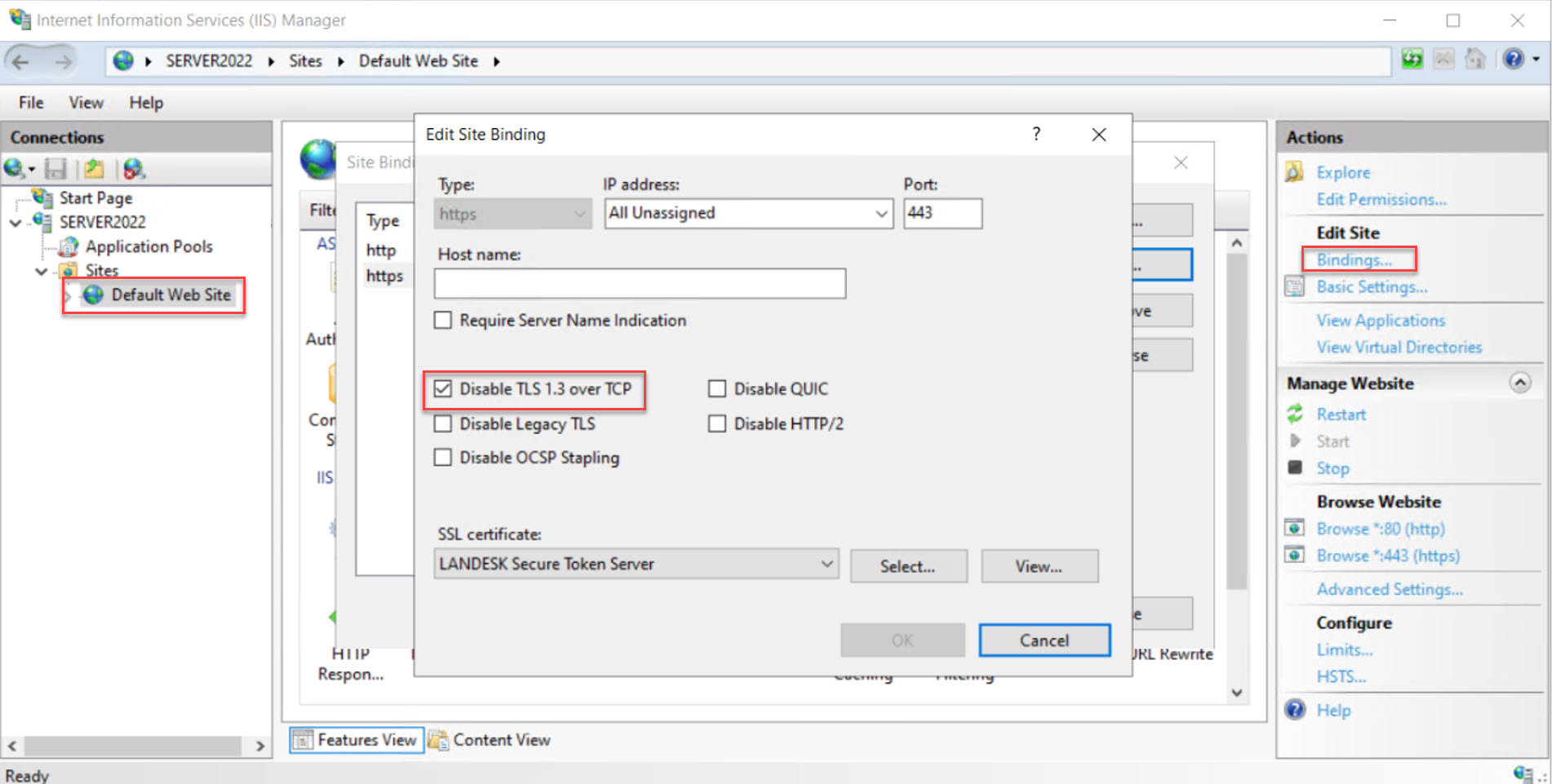Click the Home icon in the address toolbar

1474,59
